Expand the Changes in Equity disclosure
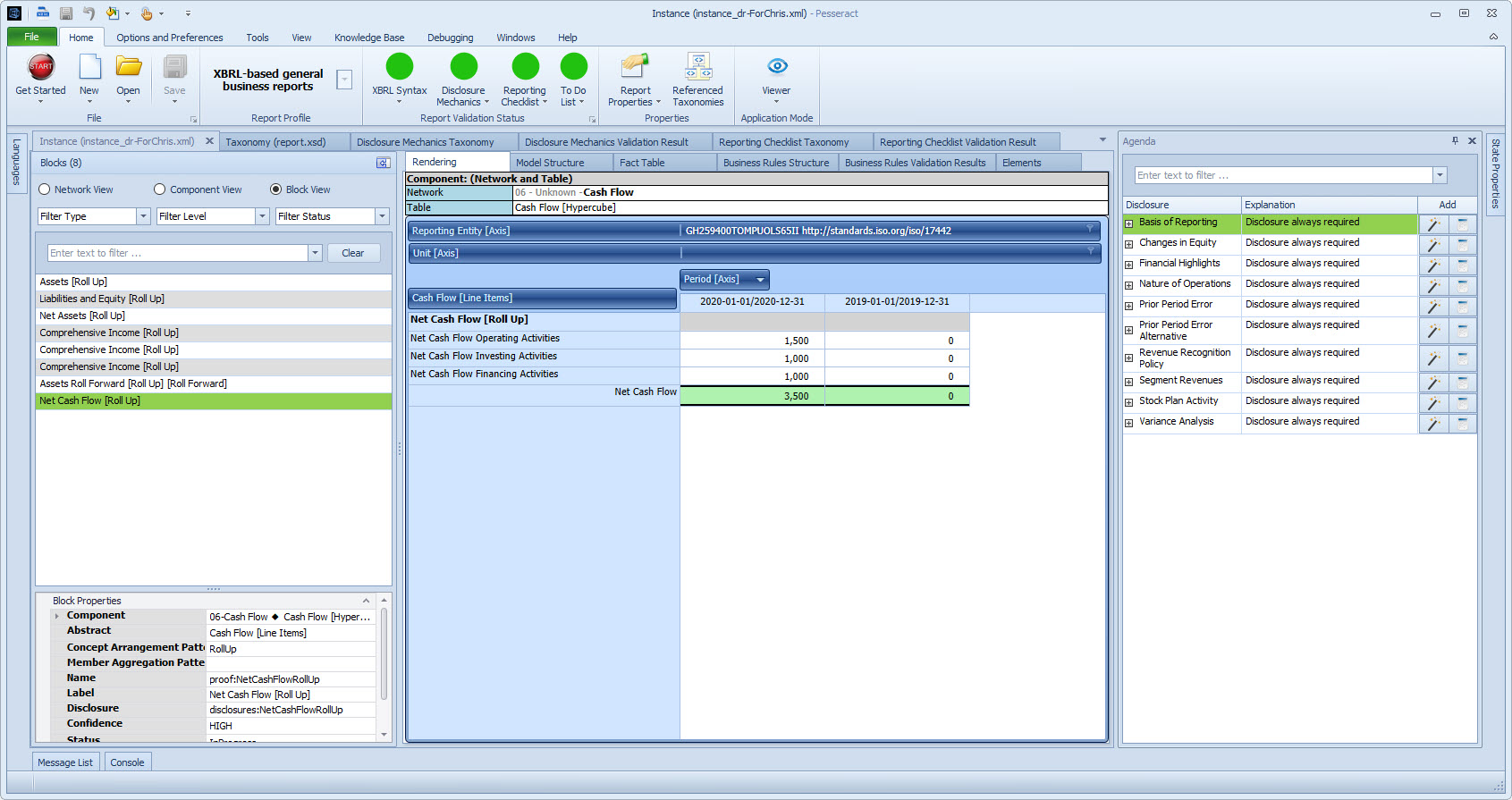1512x800 pixels. 1129,244
